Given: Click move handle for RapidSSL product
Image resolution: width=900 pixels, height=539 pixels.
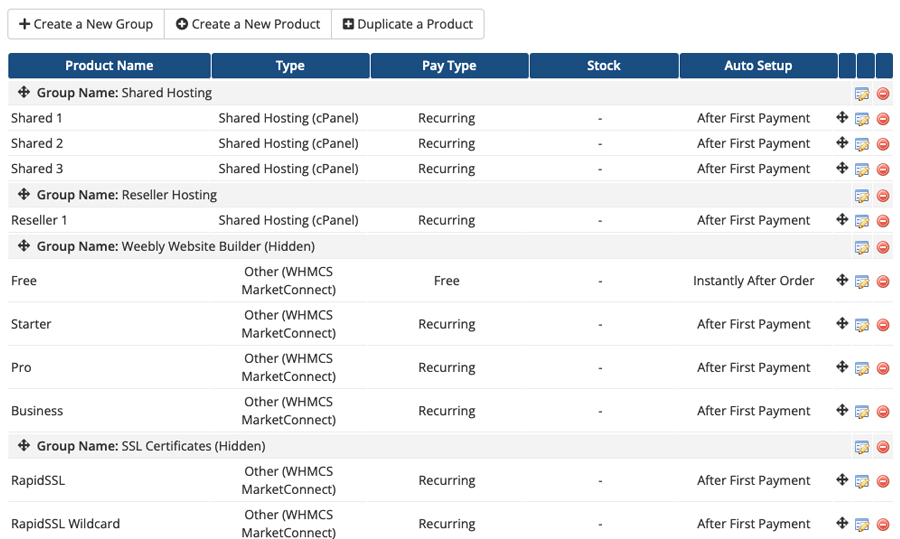Looking at the screenshot, I should pos(842,479).
